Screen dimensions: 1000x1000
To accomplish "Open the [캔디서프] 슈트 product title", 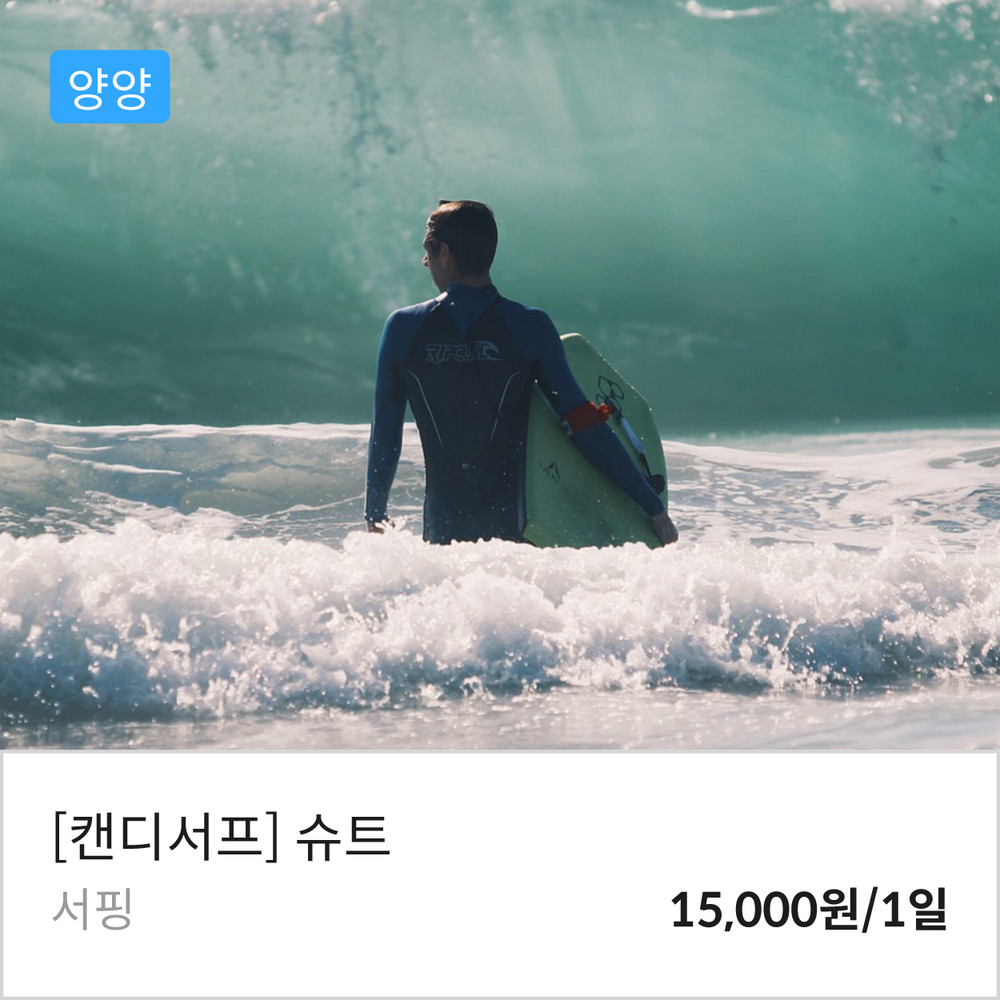I will pyautogui.click(x=221, y=838).
